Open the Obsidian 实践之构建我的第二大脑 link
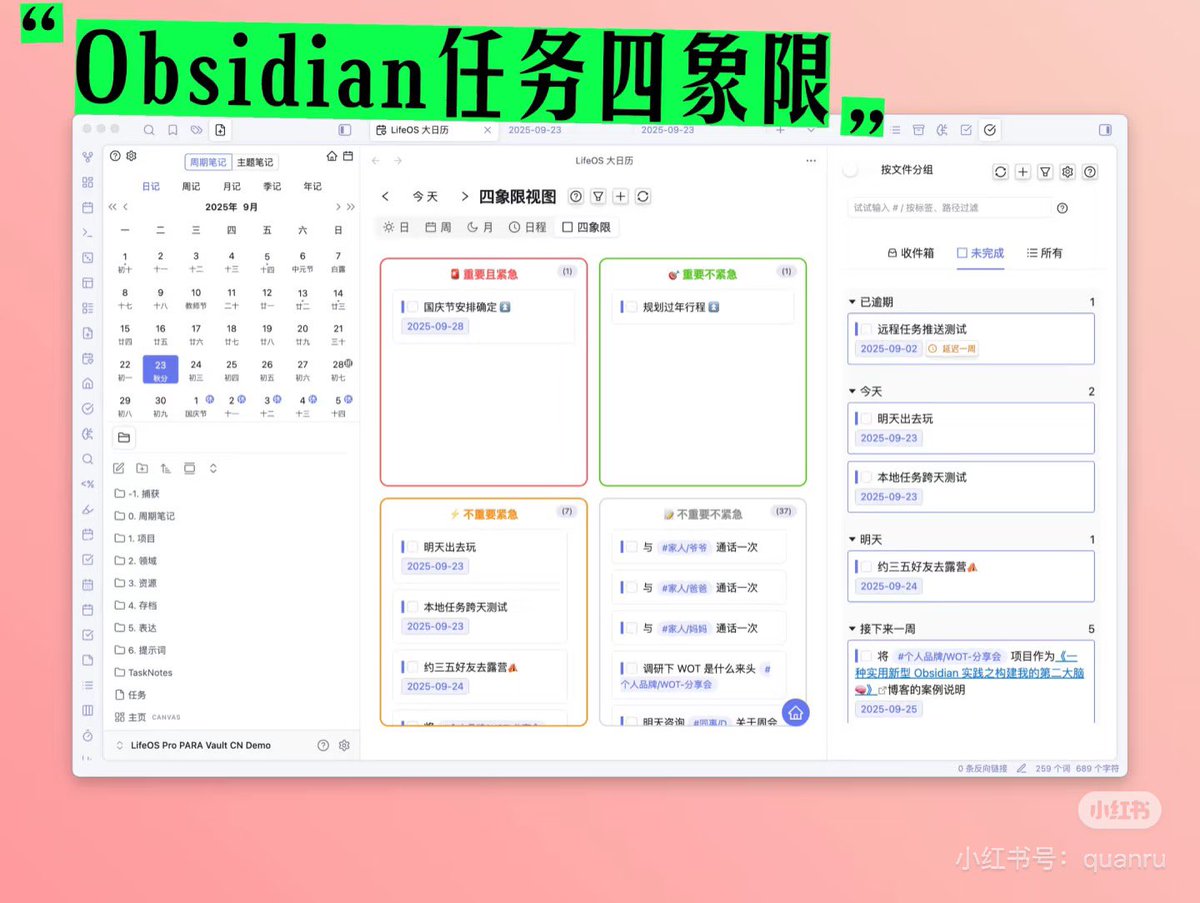Viewport: 1200px width, 903px height. [970, 673]
